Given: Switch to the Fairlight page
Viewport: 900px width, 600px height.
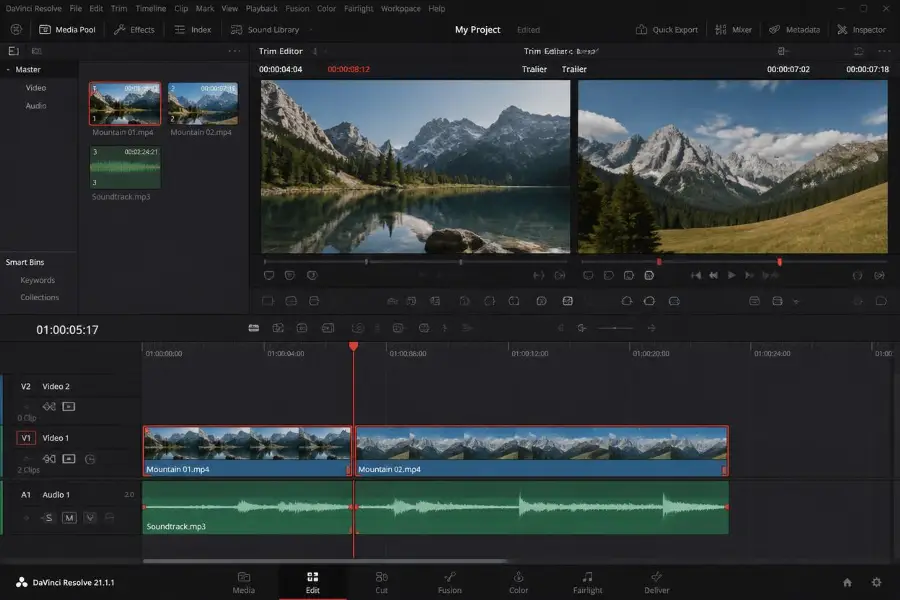Looking at the screenshot, I should tap(587, 583).
